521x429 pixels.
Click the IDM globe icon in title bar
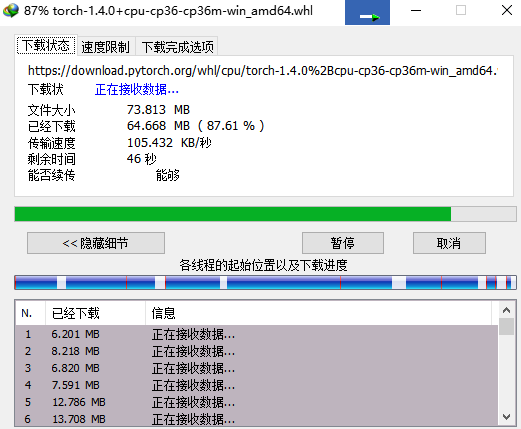11,11
